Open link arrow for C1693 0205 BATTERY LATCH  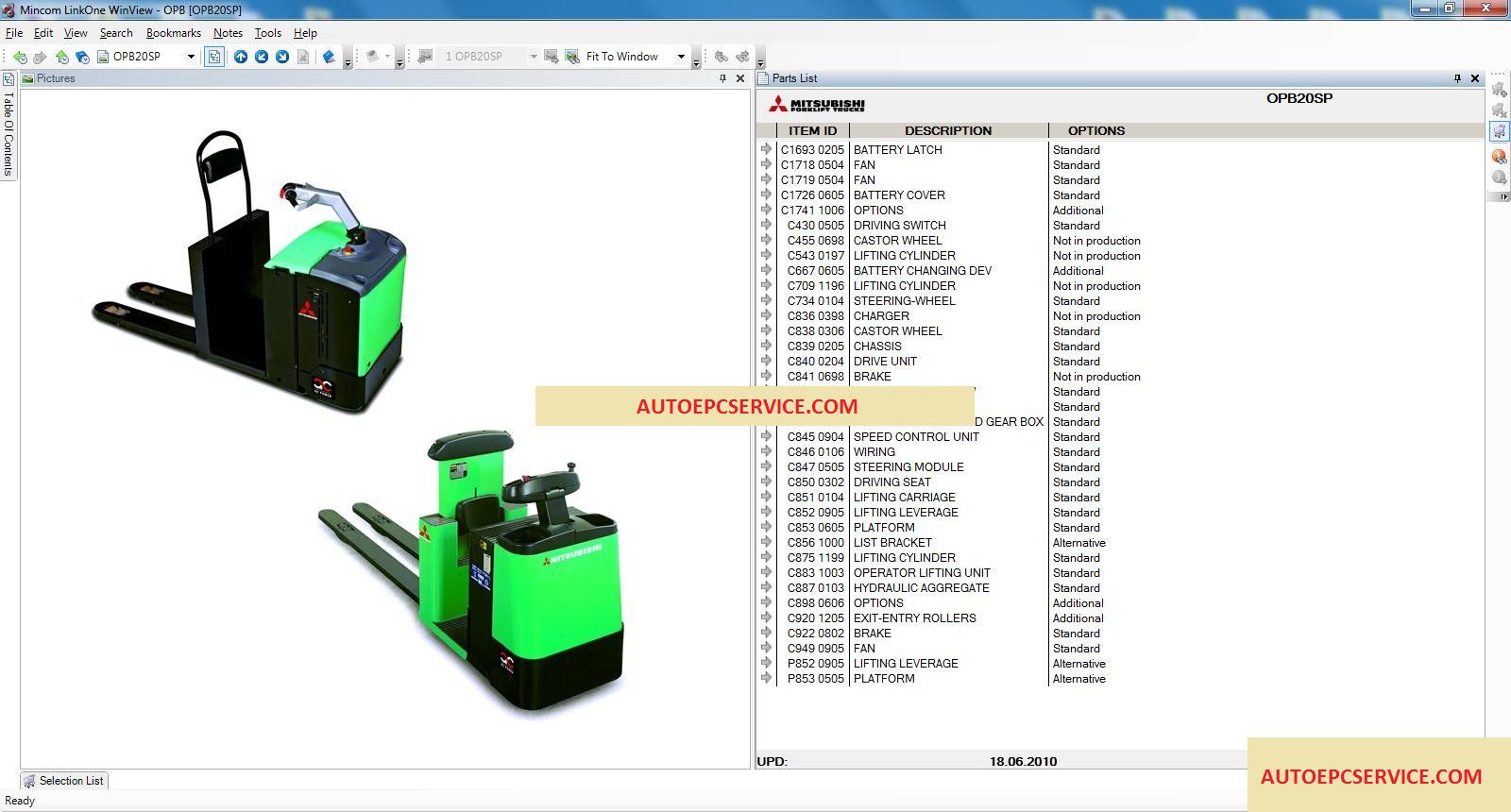766,149
